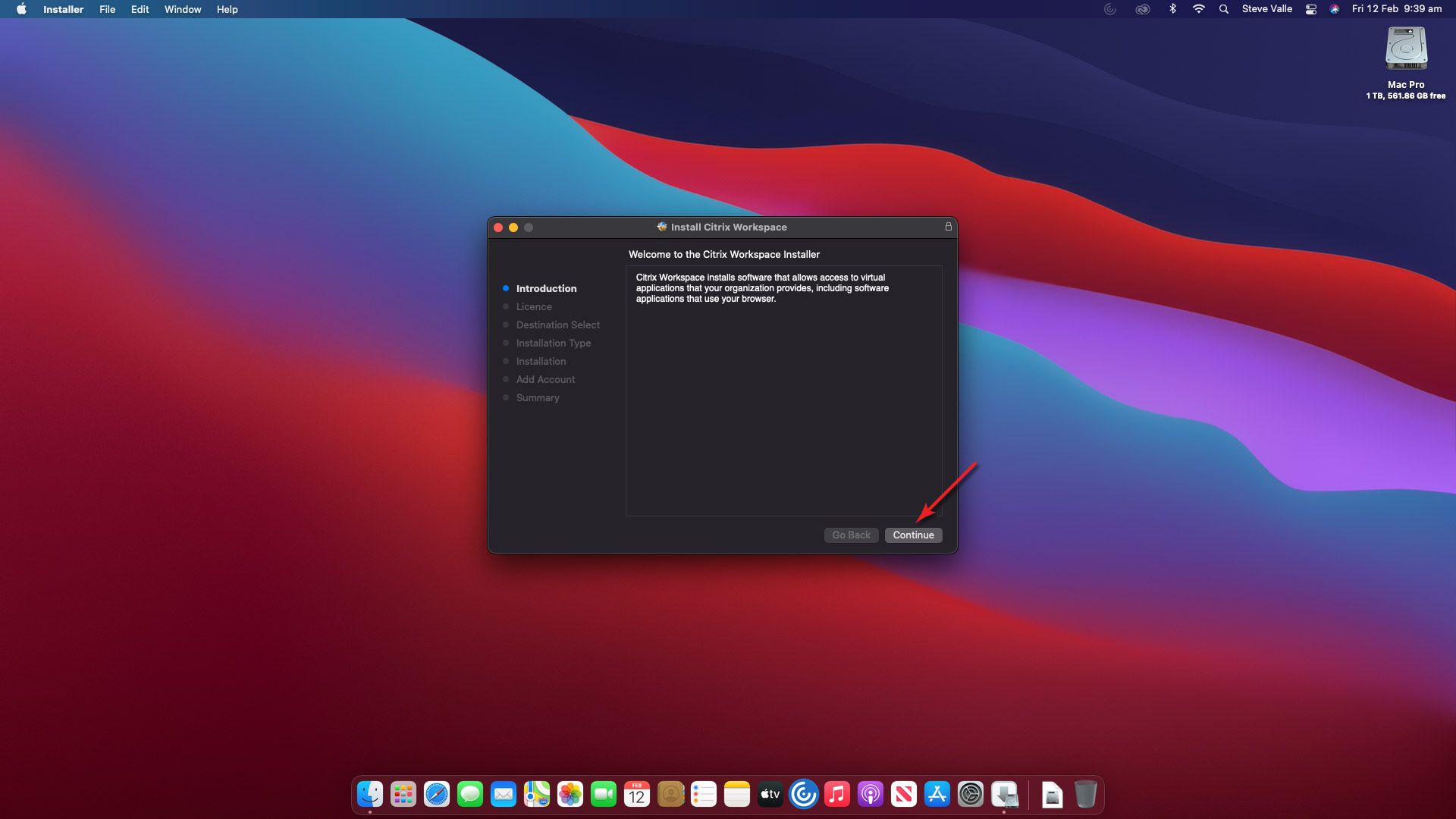This screenshot has width=1456, height=819.
Task: Open the Installer menu
Action: point(63,9)
